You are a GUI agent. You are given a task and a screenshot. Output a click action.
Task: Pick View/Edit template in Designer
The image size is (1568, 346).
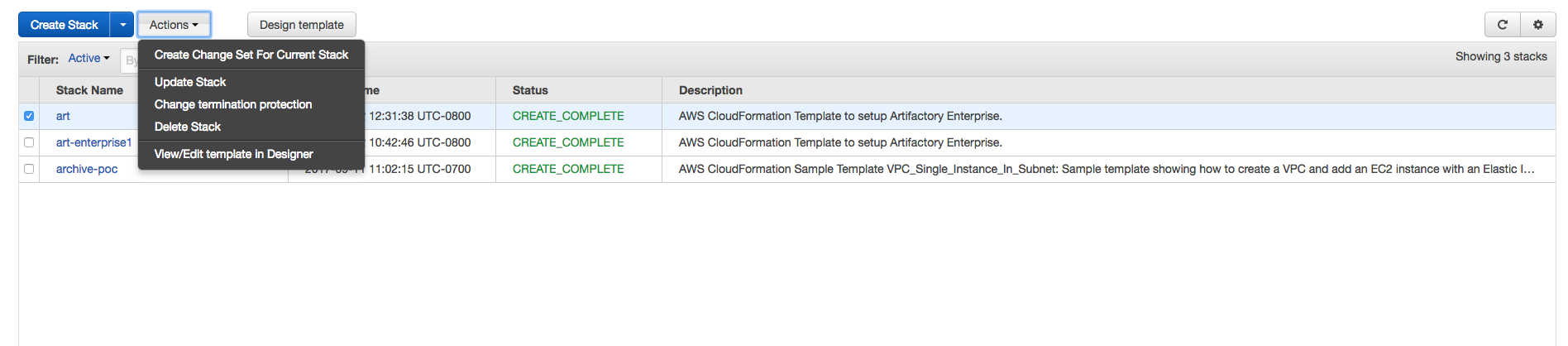pyautogui.click(x=234, y=154)
